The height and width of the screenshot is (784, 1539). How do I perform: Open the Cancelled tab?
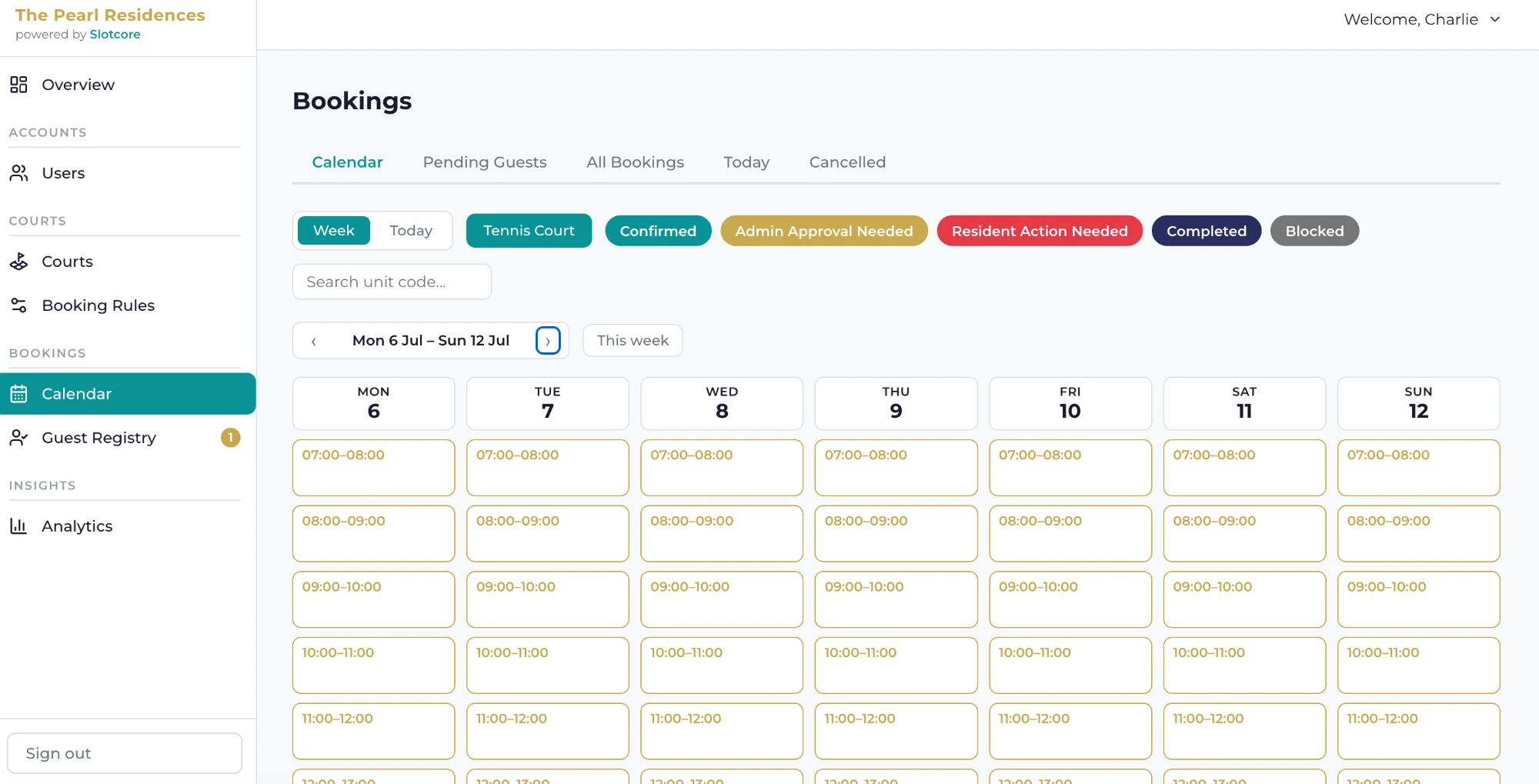click(x=847, y=162)
